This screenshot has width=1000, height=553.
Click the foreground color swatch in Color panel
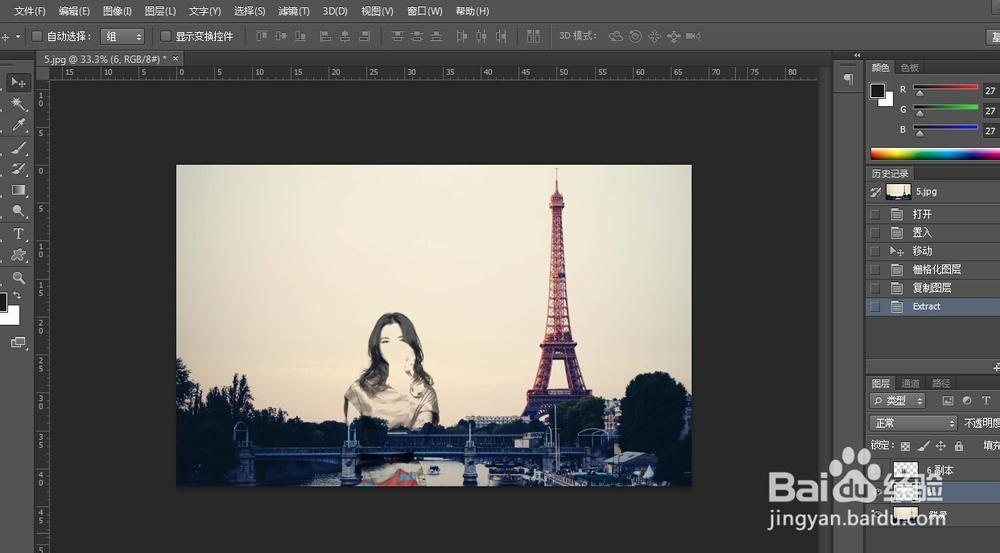click(x=877, y=91)
